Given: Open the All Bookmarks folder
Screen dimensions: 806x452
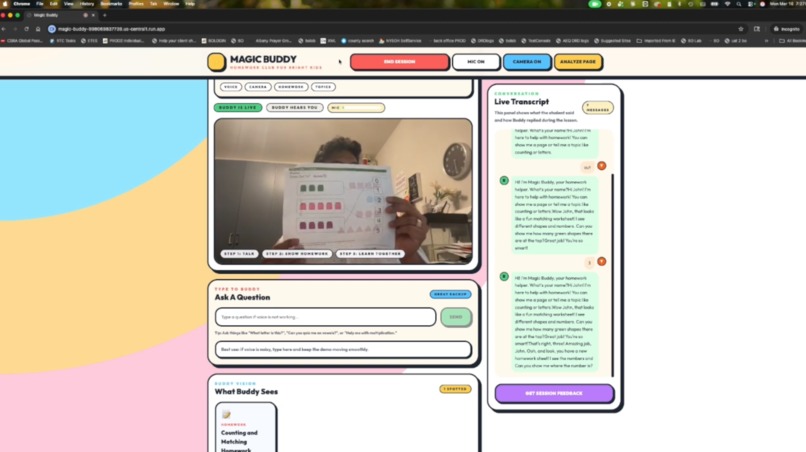Looking at the screenshot, I should pyautogui.click(x=792, y=41).
